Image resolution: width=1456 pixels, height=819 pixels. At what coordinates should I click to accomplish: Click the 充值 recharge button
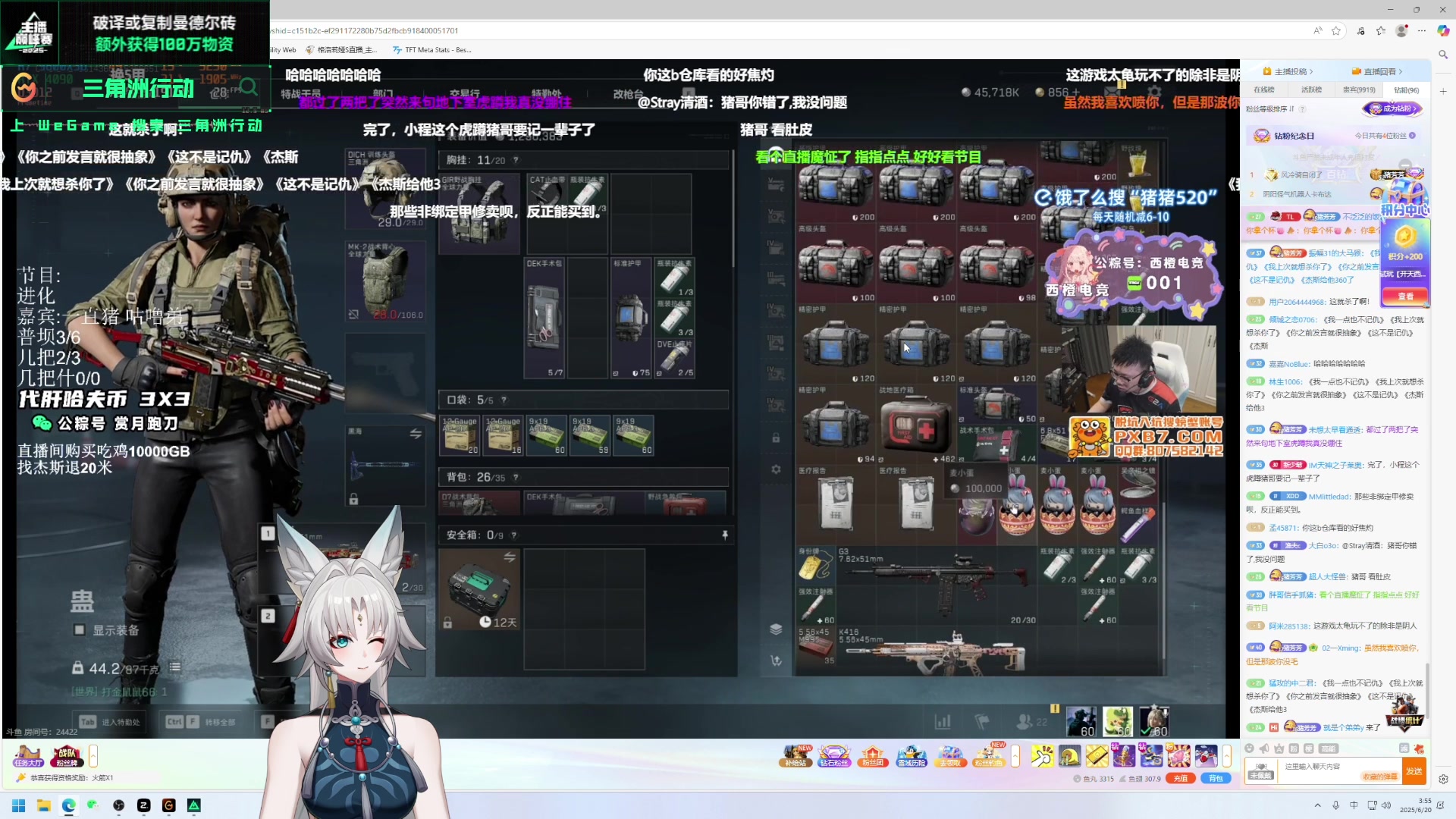pyautogui.click(x=1180, y=778)
